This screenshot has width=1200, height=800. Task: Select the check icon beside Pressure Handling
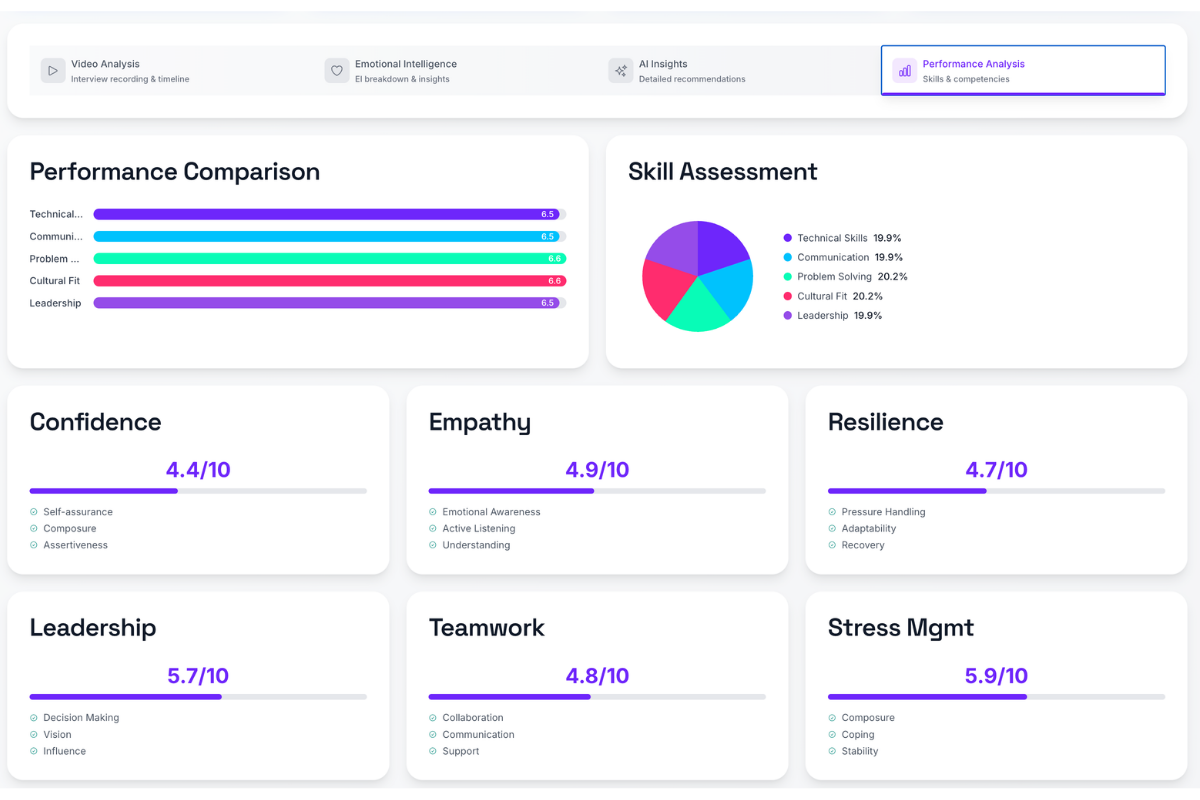pyautogui.click(x=831, y=511)
